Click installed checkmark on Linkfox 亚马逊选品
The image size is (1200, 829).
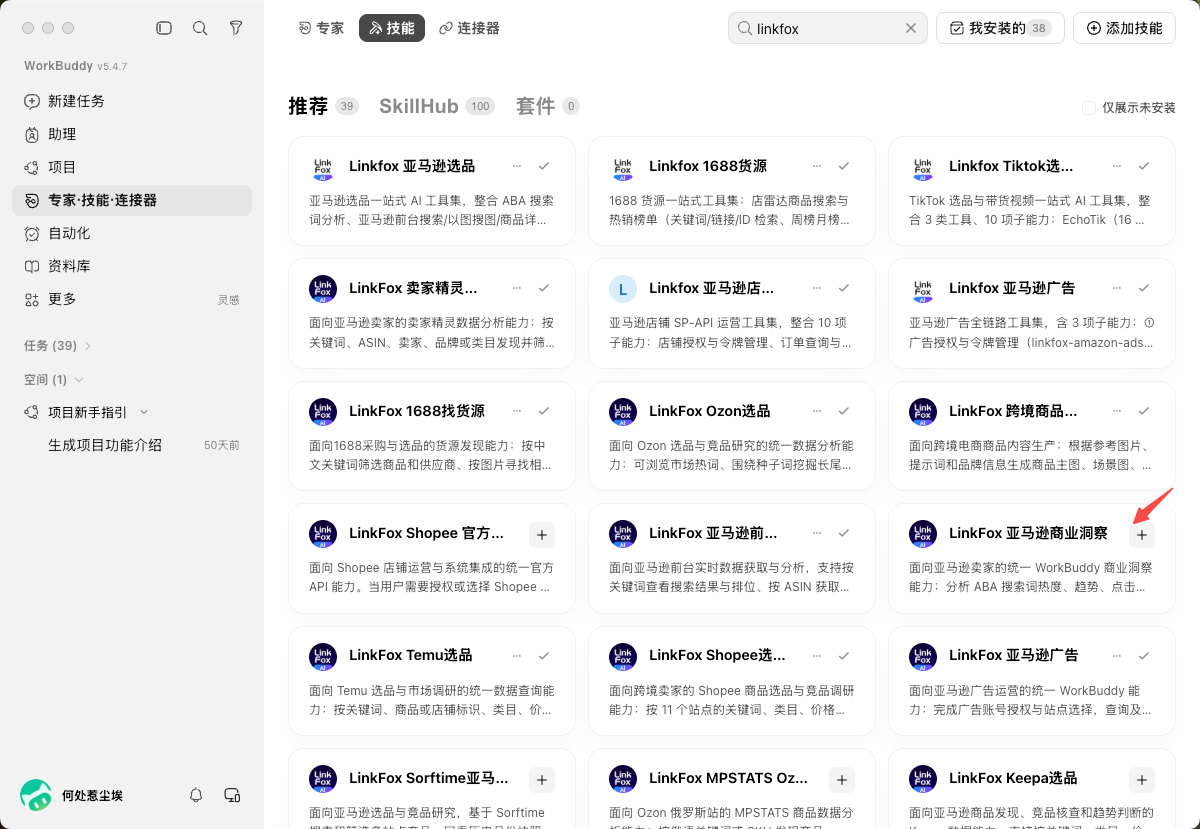(544, 166)
